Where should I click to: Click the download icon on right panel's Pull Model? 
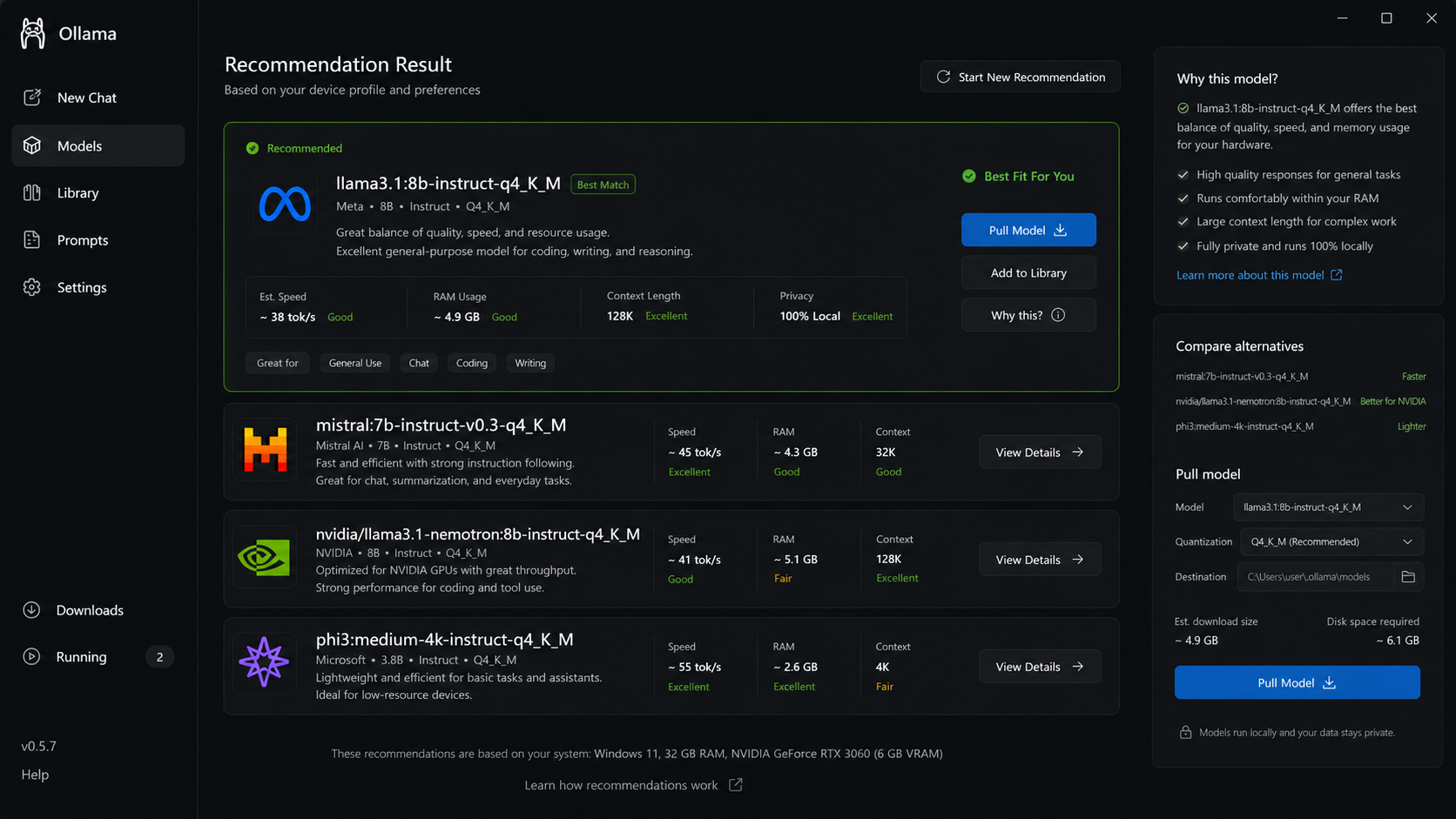(x=1330, y=682)
